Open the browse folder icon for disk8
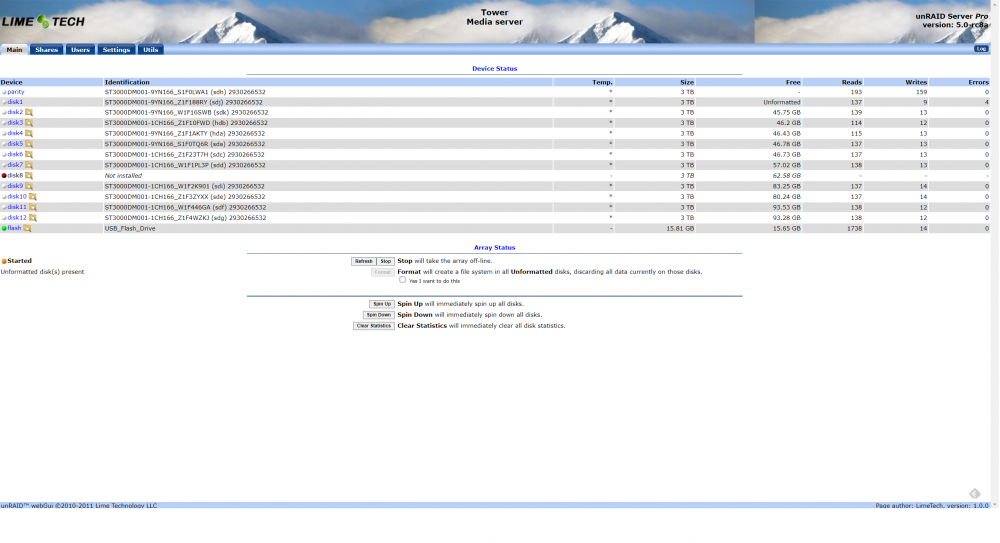Screen dimensions: 1000x543 coord(29,175)
